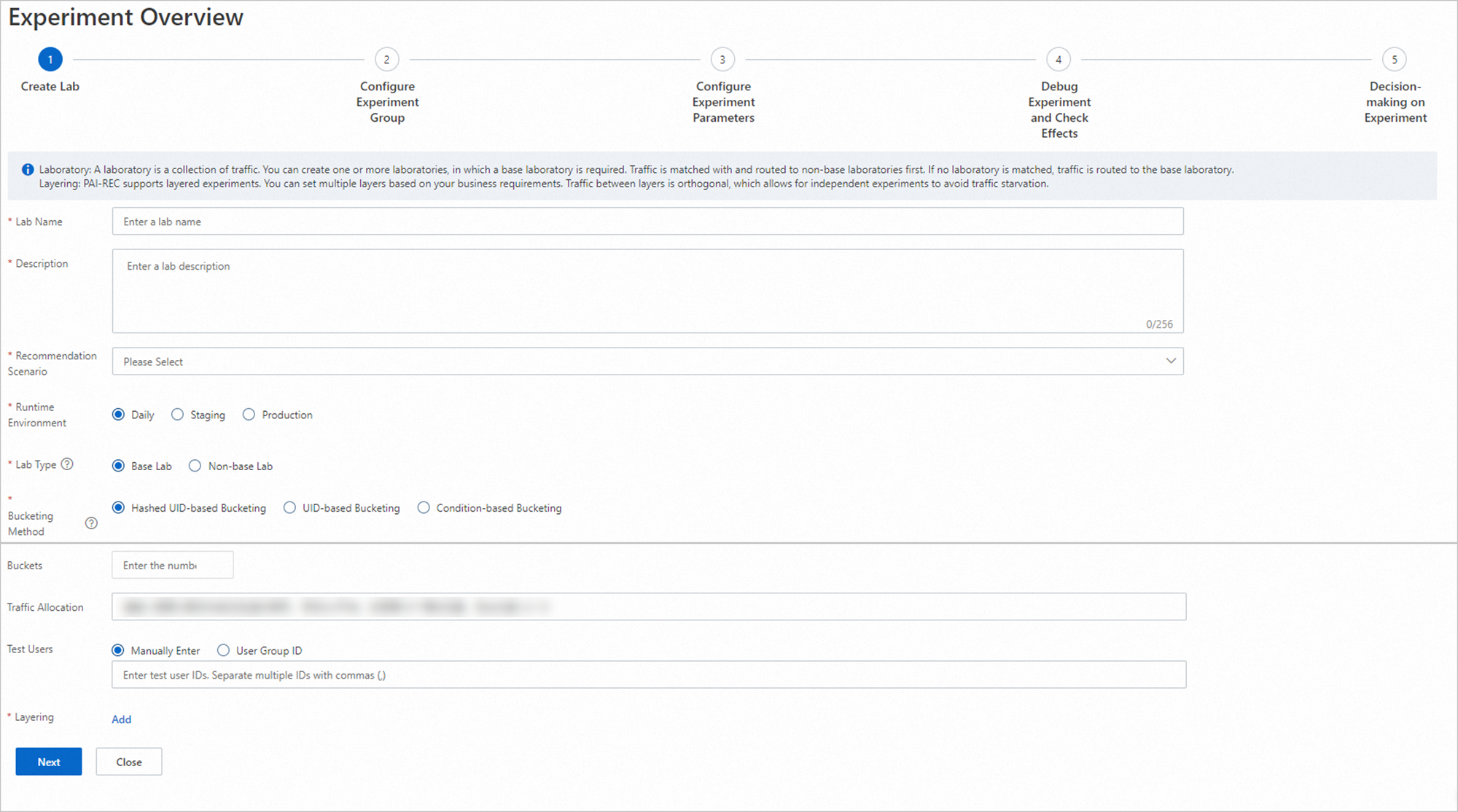Select the Staging runtime environment
This screenshot has height=812, width=1458.
pos(177,414)
